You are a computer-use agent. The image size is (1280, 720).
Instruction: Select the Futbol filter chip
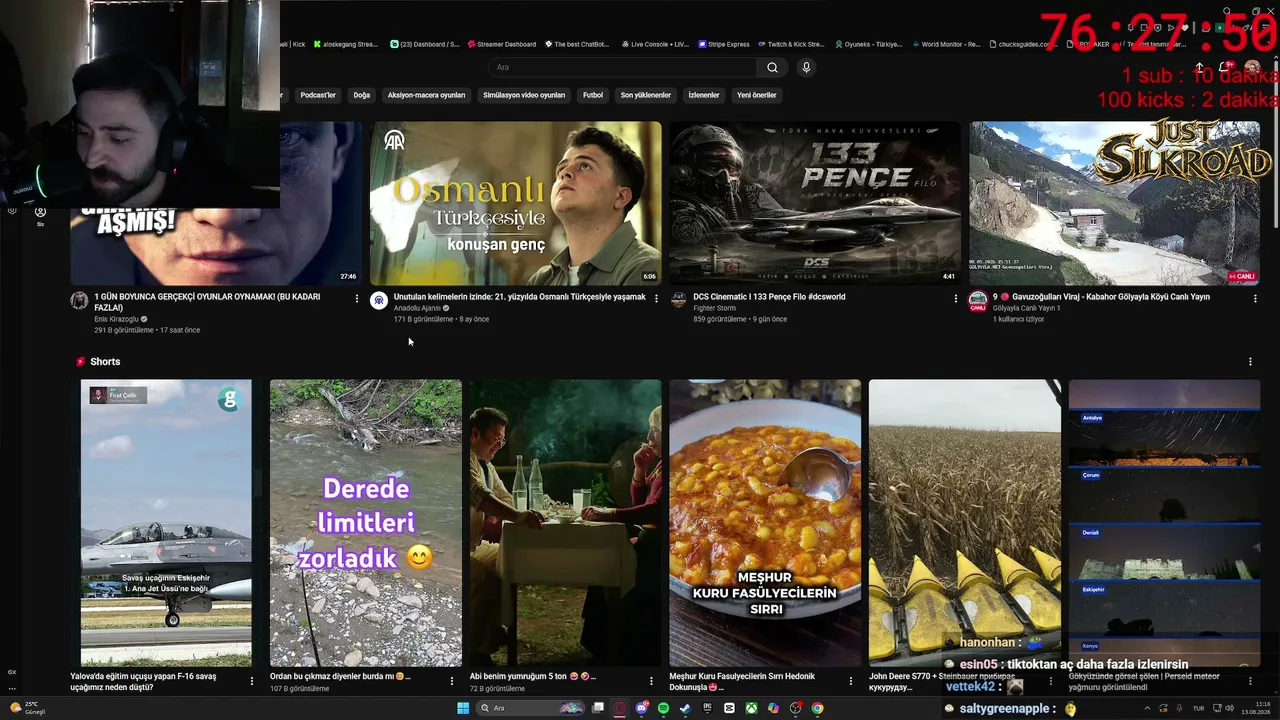[593, 95]
